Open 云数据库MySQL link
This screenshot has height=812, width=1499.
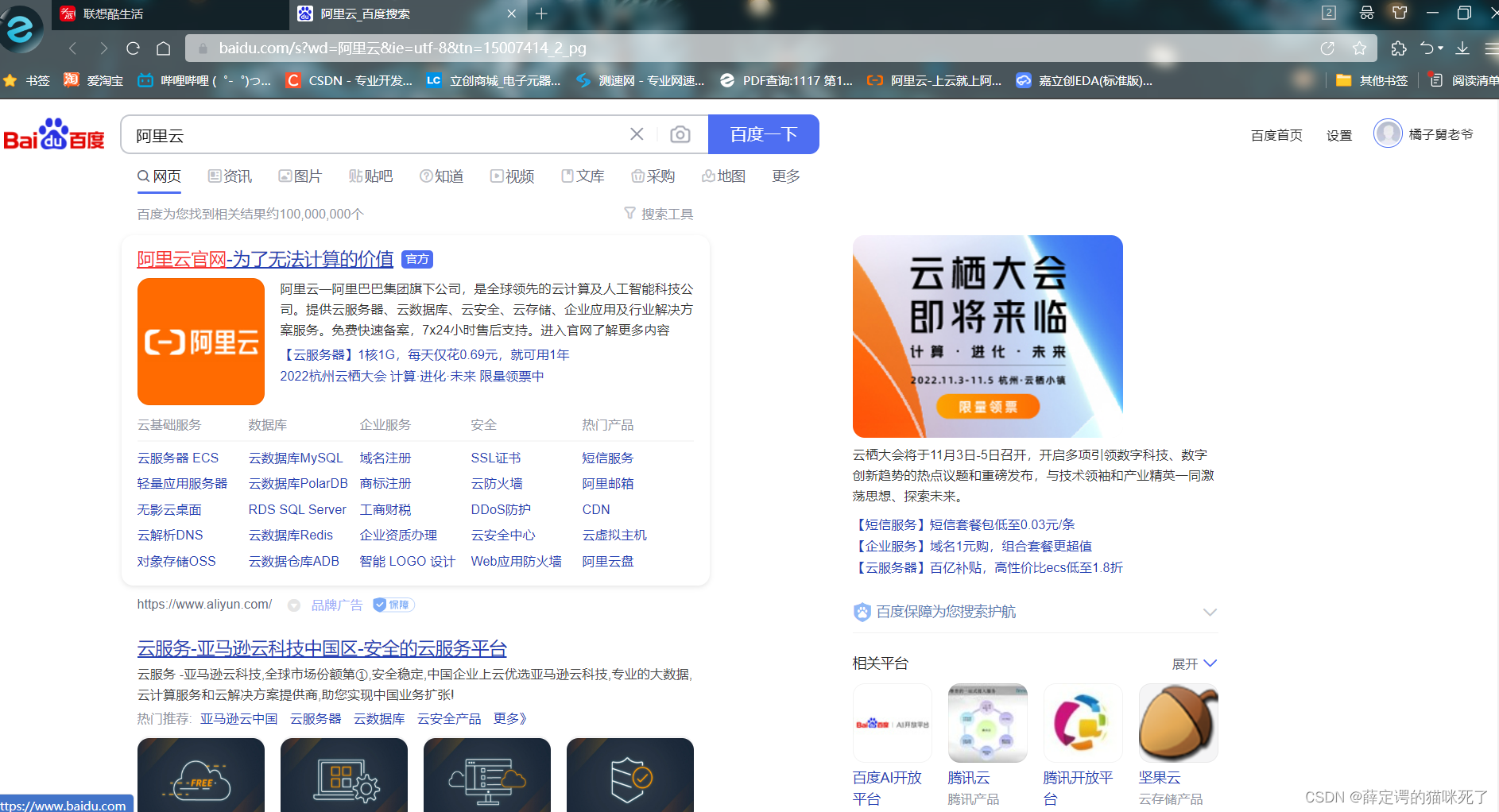click(x=296, y=458)
